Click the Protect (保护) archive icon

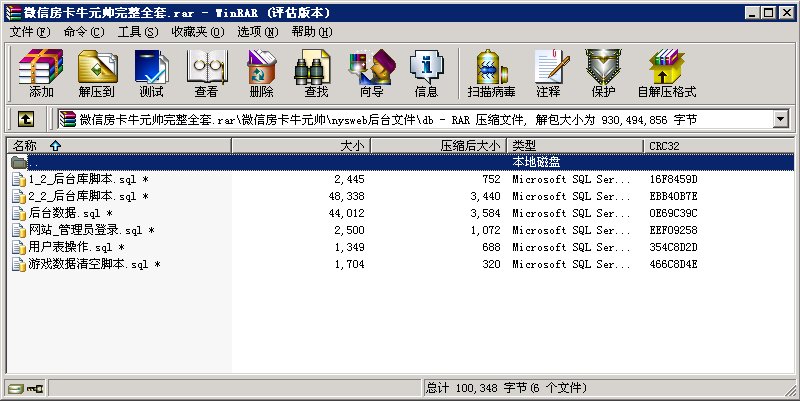603,73
